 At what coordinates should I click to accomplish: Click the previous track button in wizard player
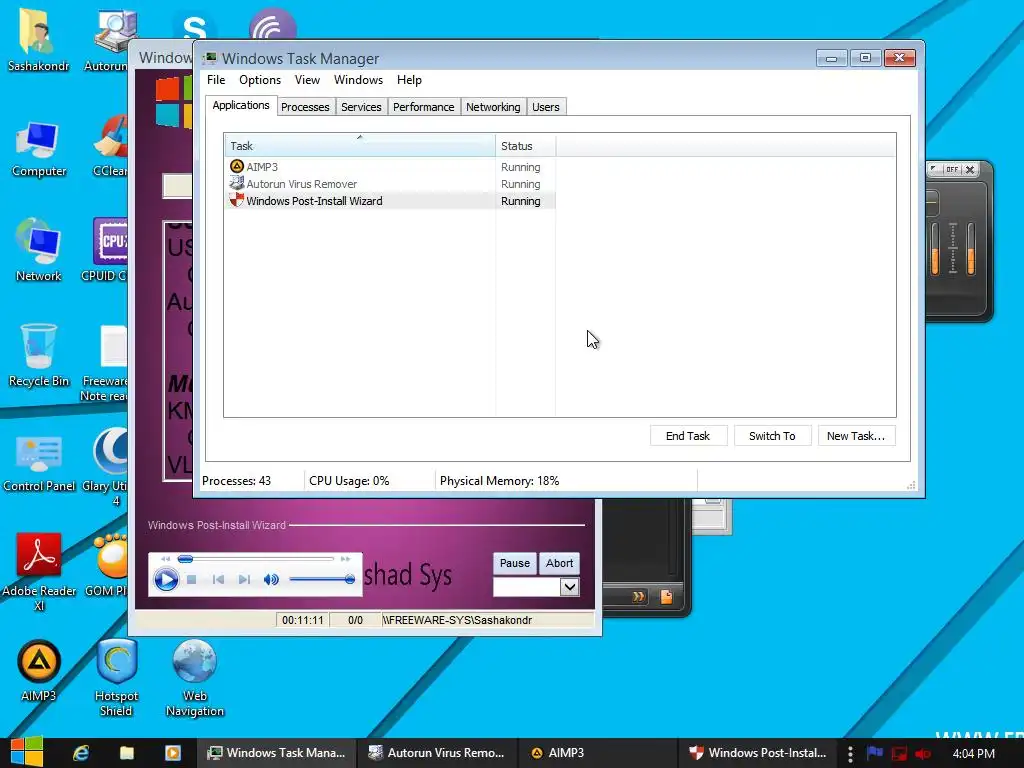pyautogui.click(x=218, y=579)
